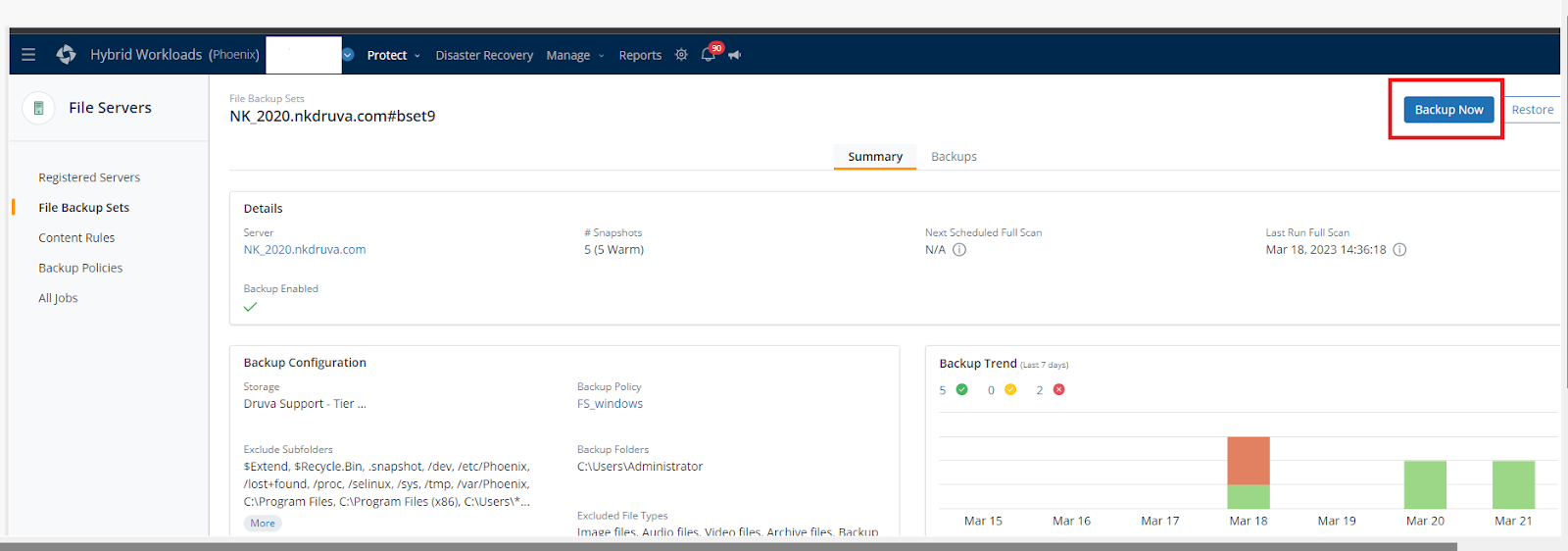The height and width of the screenshot is (551, 1568).
Task: Click info icon beside Last Run Full Scan date
Action: tap(1399, 250)
